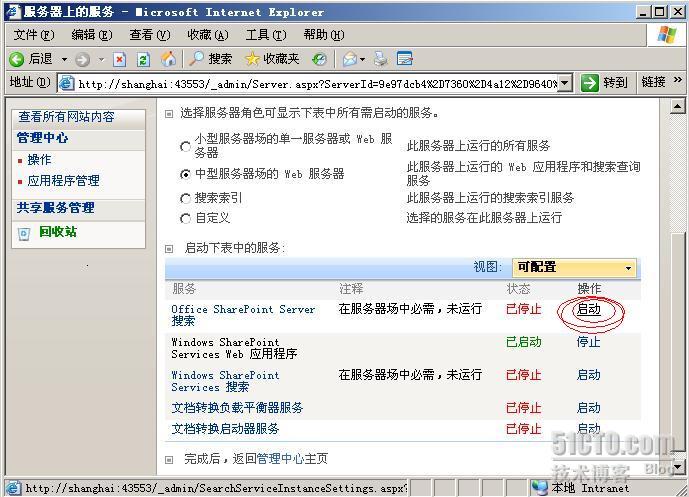Open 查看所有网站内容 link
Viewport: 689px width, 497px height.
[66, 117]
